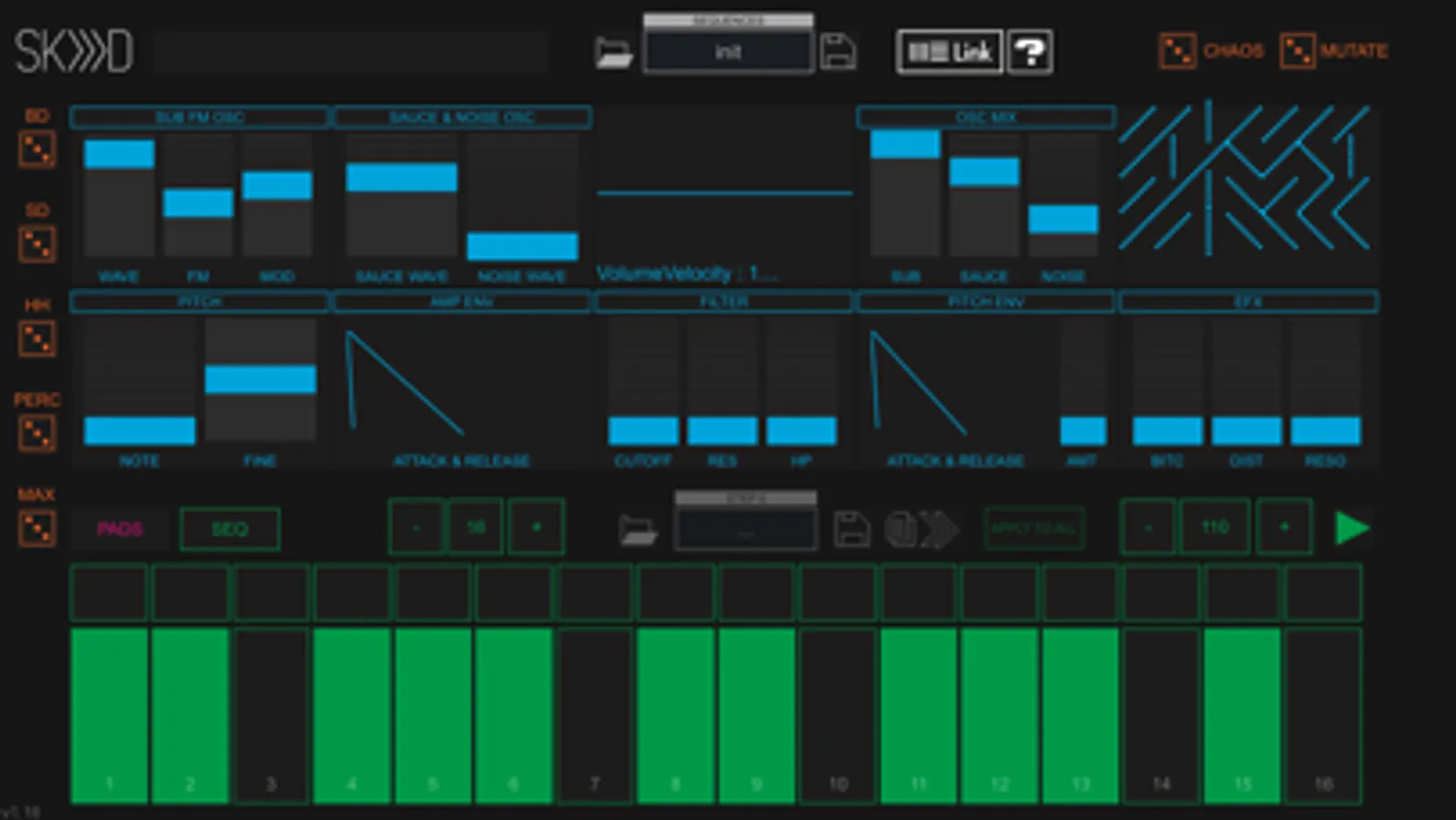Enable step 16 in the sequencer
This screenshot has width=1456, height=820.
[x=1323, y=715]
